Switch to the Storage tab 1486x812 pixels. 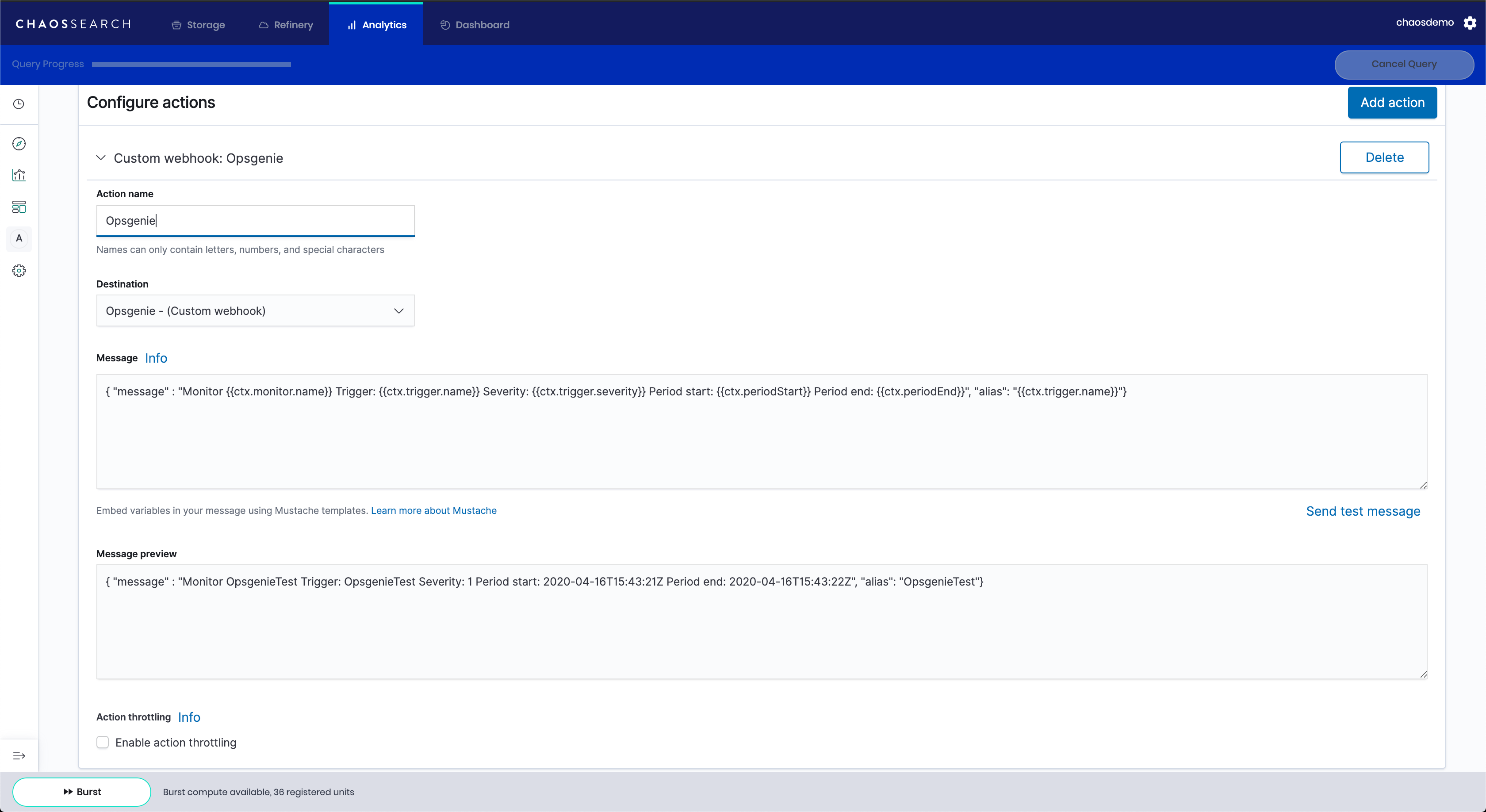(199, 25)
